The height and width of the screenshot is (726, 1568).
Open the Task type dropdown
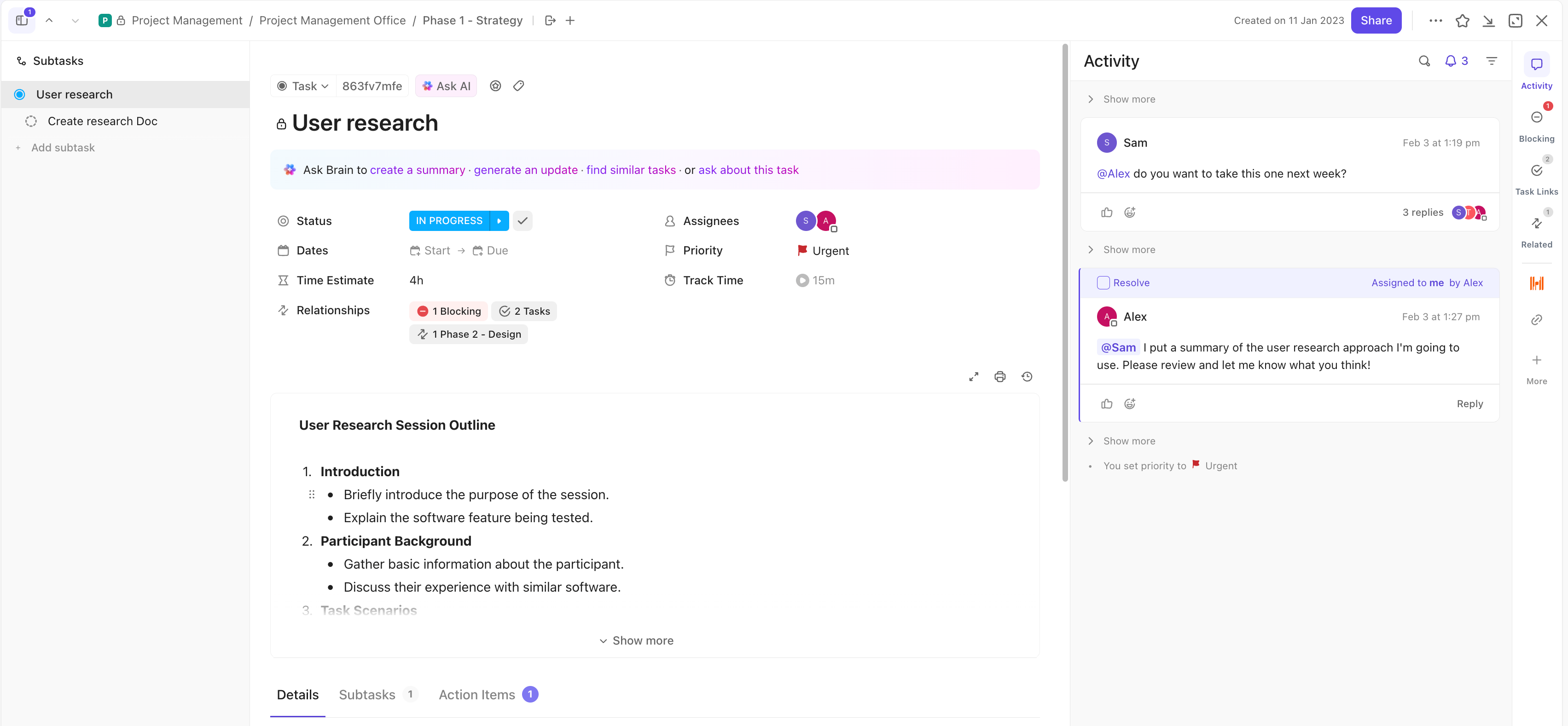(x=302, y=86)
